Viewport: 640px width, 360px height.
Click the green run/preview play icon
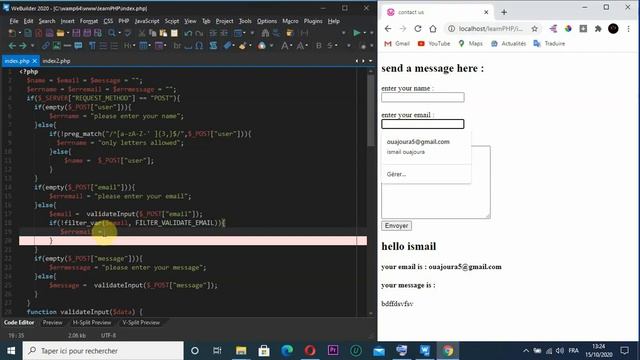tap(357, 33)
